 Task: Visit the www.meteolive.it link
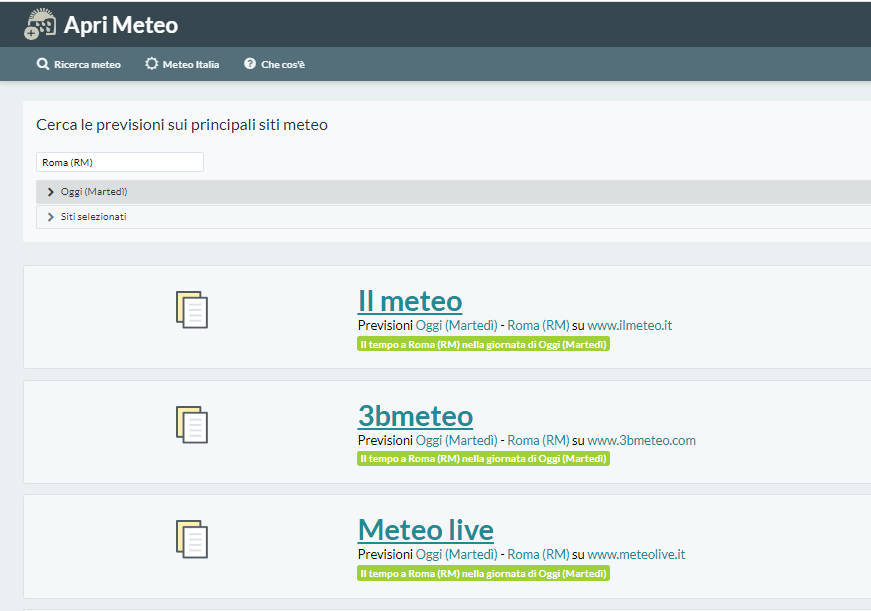click(636, 554)
